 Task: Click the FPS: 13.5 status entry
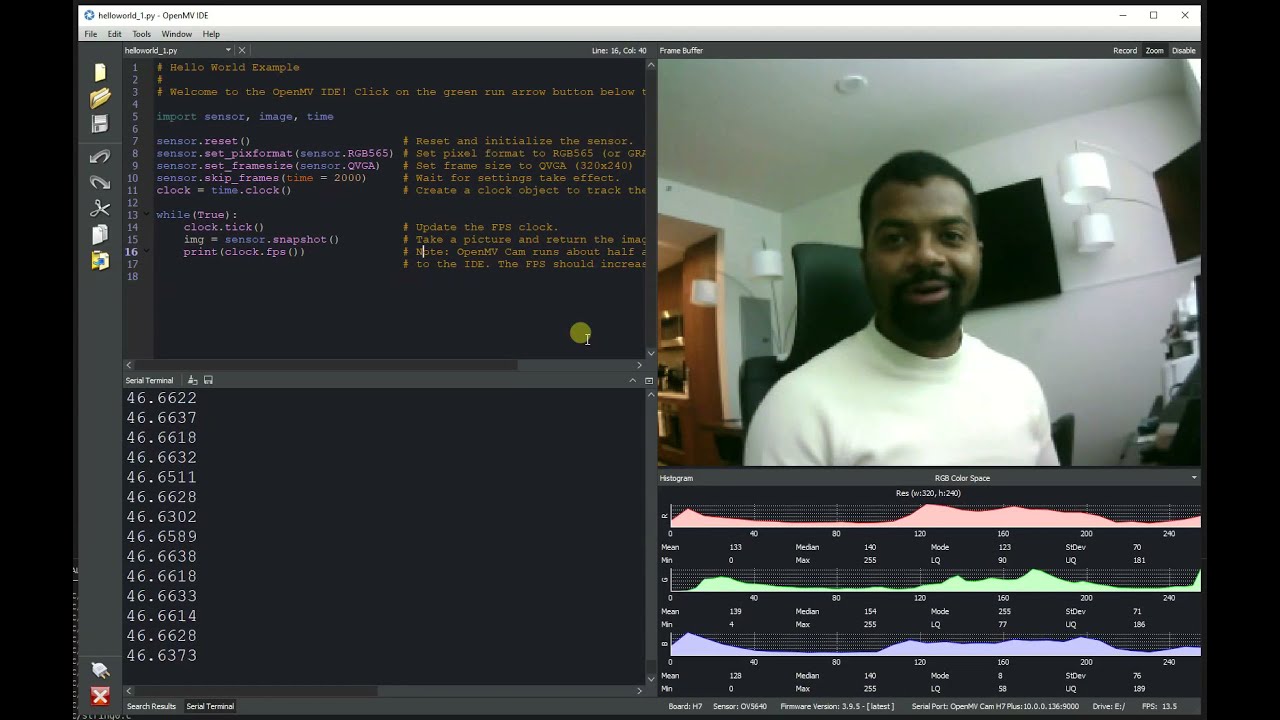[x=1159, y=706]
